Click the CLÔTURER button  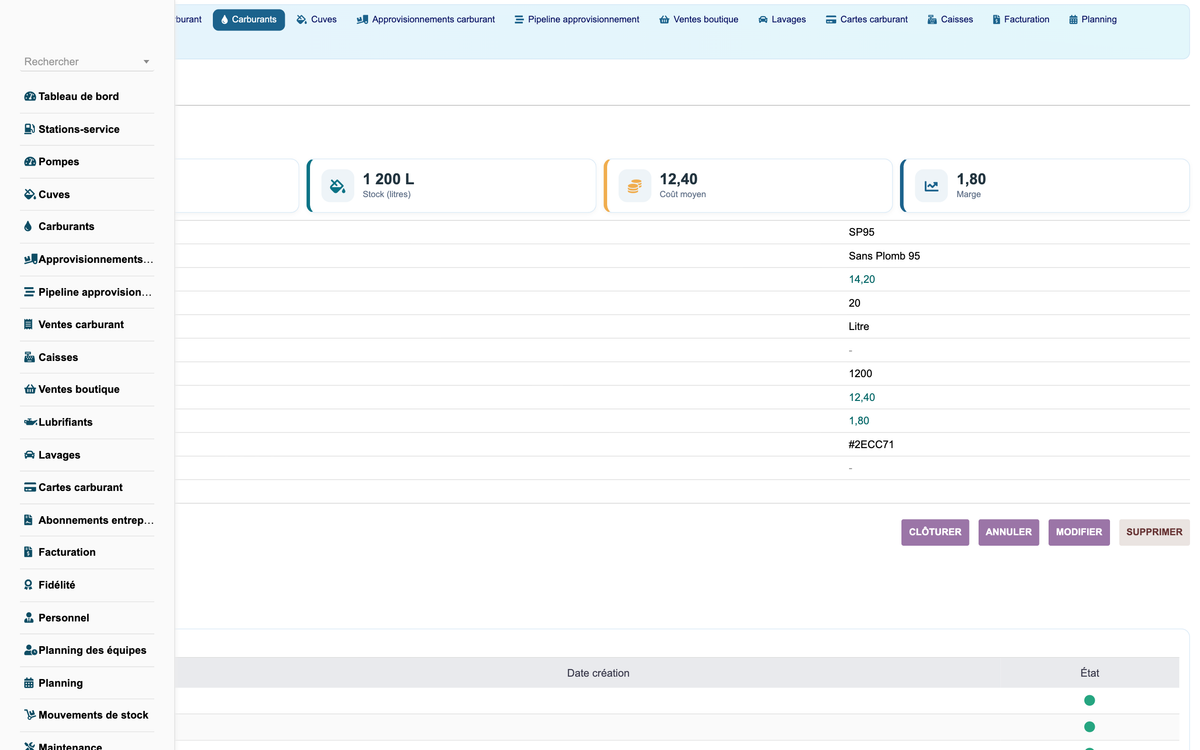point(935,532)
